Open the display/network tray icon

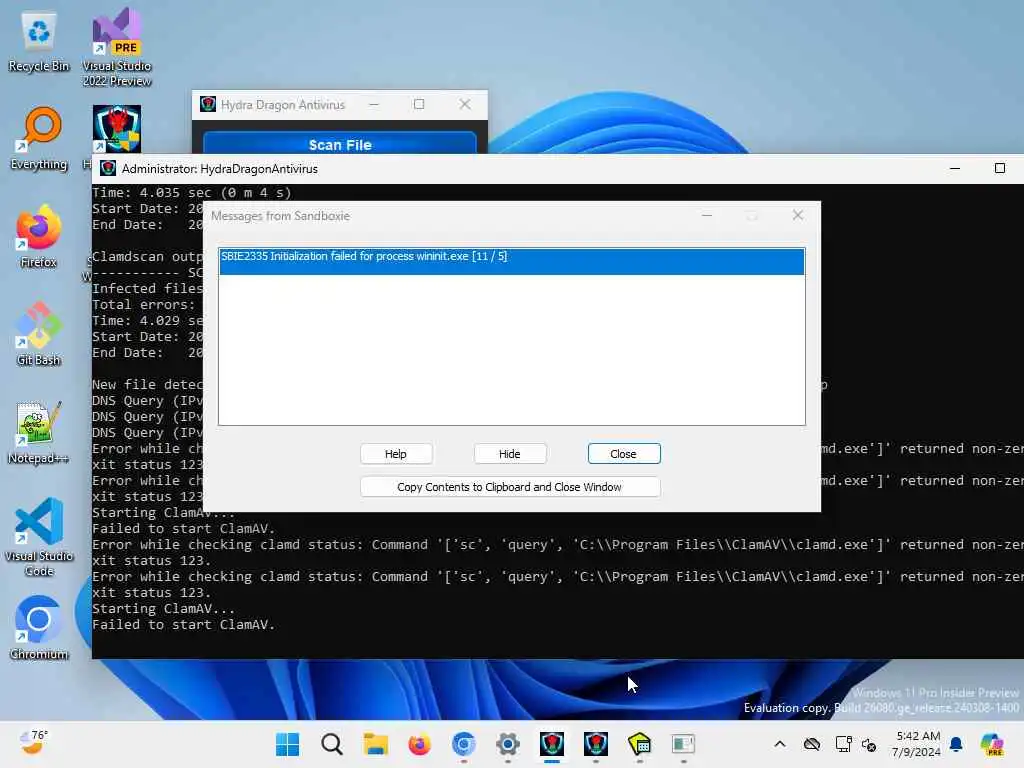[843, 744]
